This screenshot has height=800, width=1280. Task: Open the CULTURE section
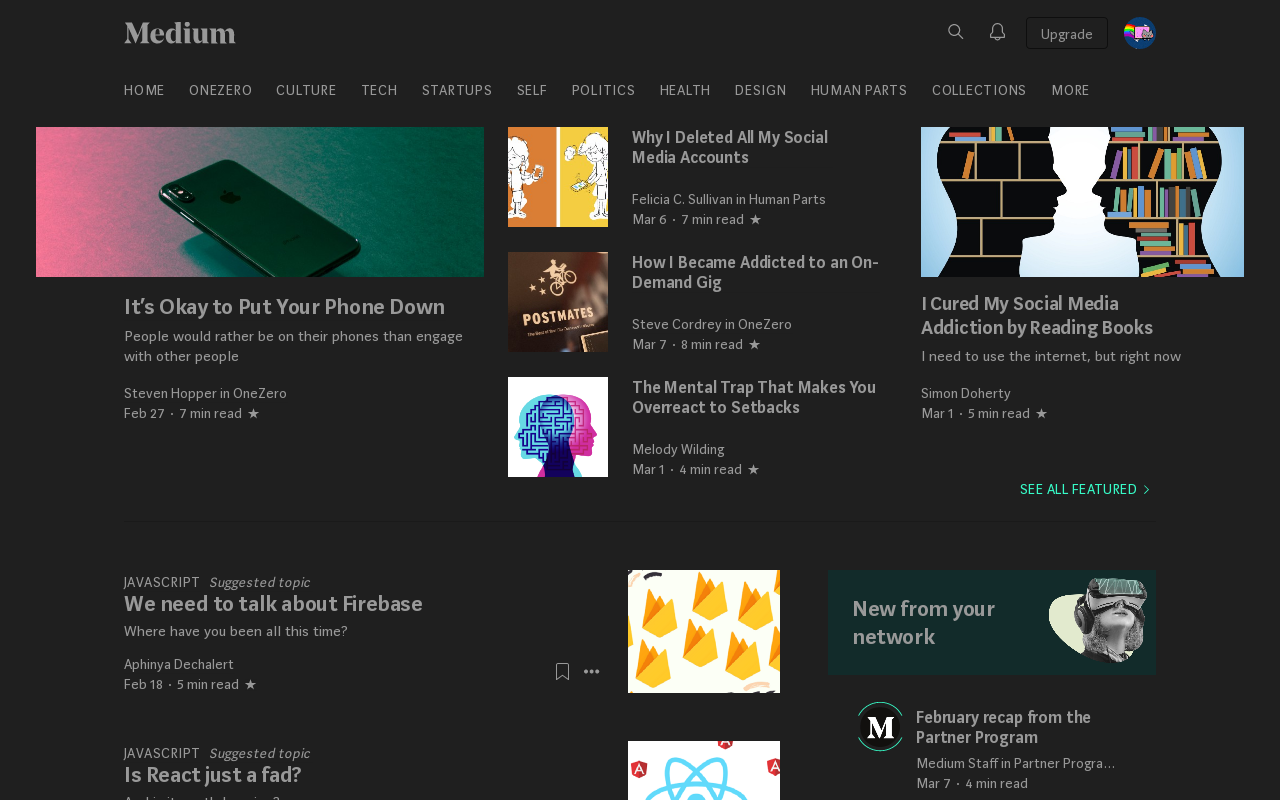tap(306, 90)
